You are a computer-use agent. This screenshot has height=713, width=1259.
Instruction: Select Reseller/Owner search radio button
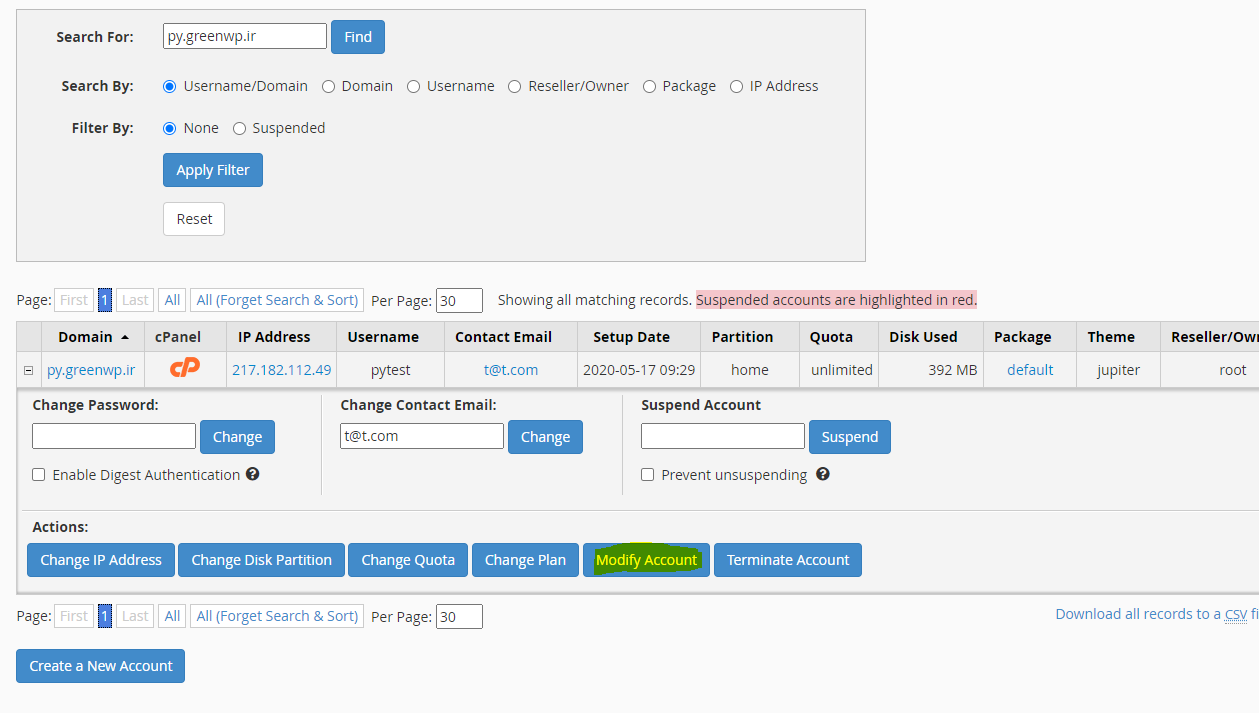click(x=515, y=86)
